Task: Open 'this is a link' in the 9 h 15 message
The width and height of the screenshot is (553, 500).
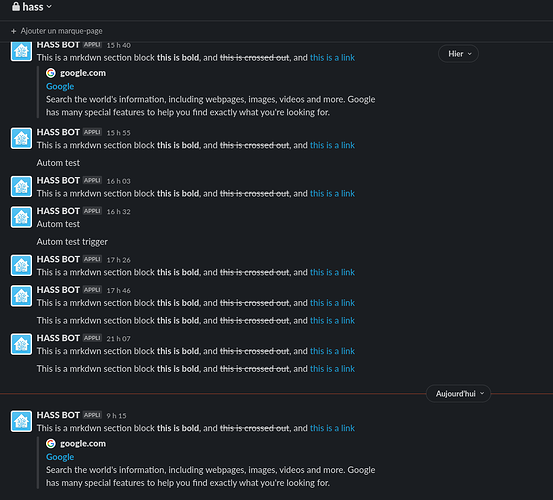Action: coord(332,428)
